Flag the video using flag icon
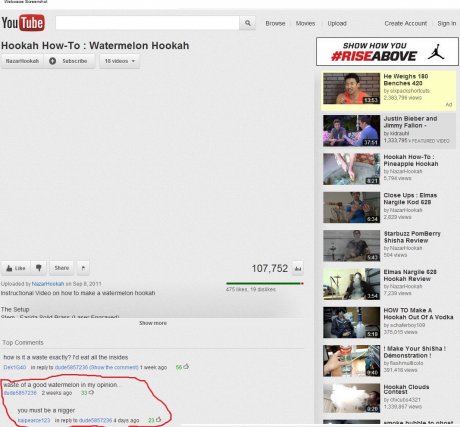 83,268
